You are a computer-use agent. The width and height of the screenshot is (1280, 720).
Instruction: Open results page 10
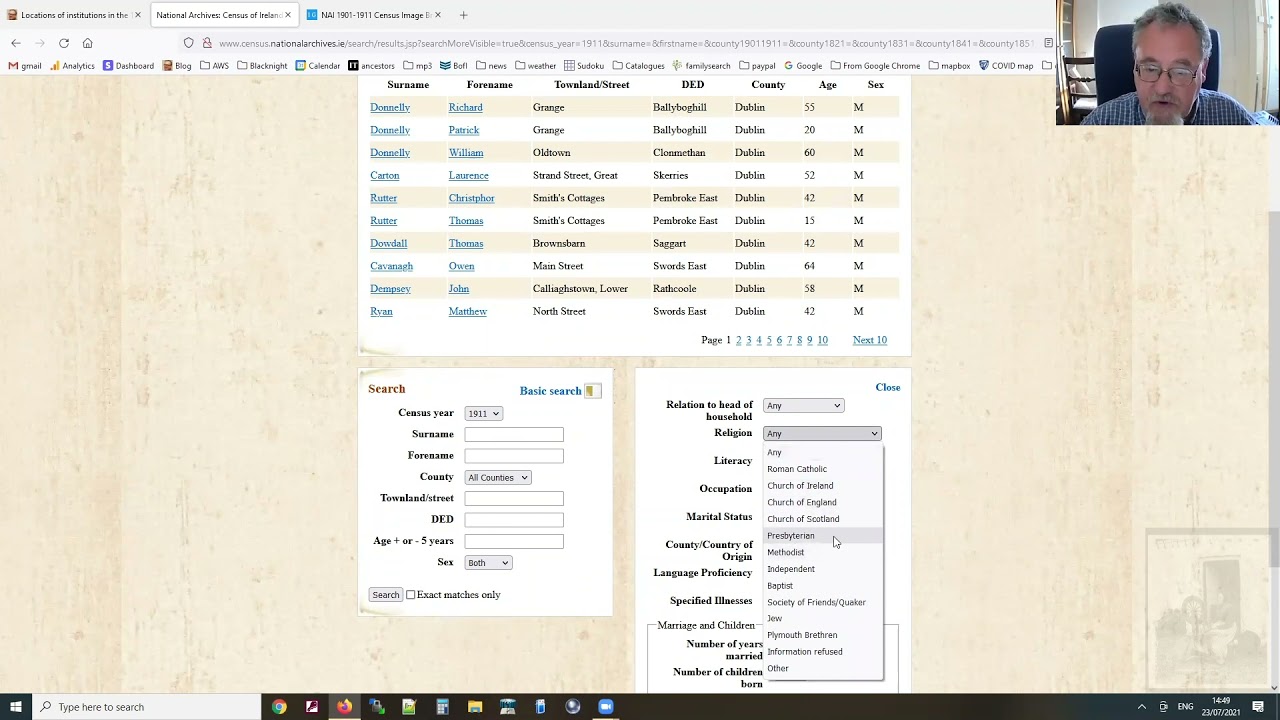click(822, 340)
